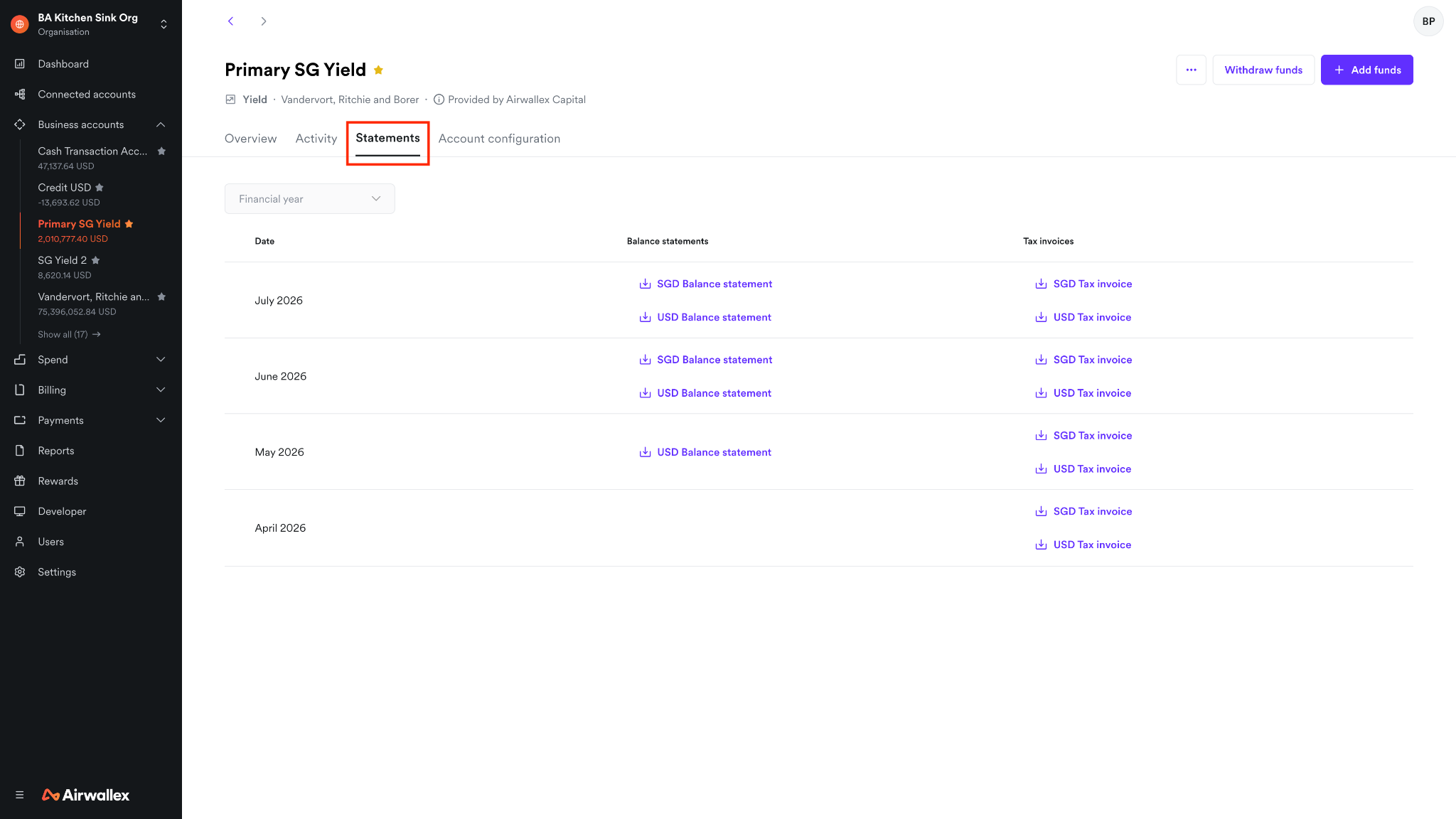The image size is (1456, 819).
Task: Open the organisation switcher chevrons
Action: pyautogui.click(x=164, y=24)
